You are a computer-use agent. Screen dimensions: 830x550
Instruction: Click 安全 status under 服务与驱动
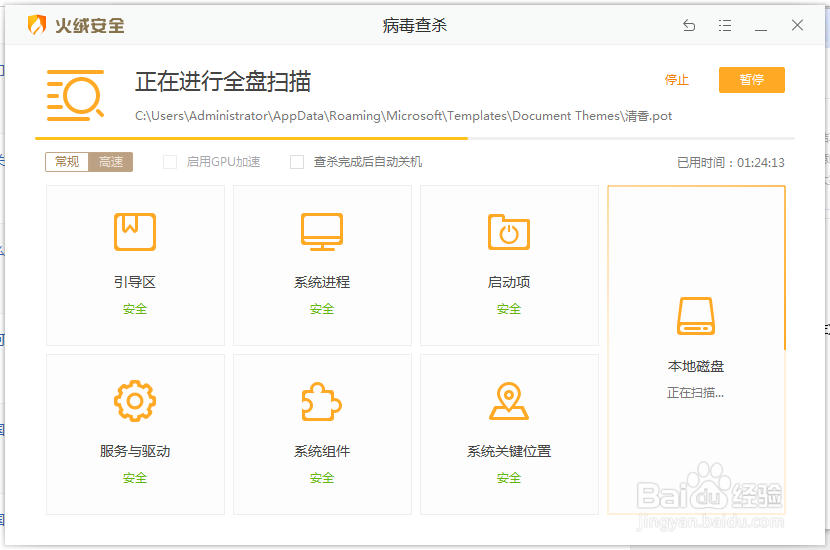tap(135, 478)
